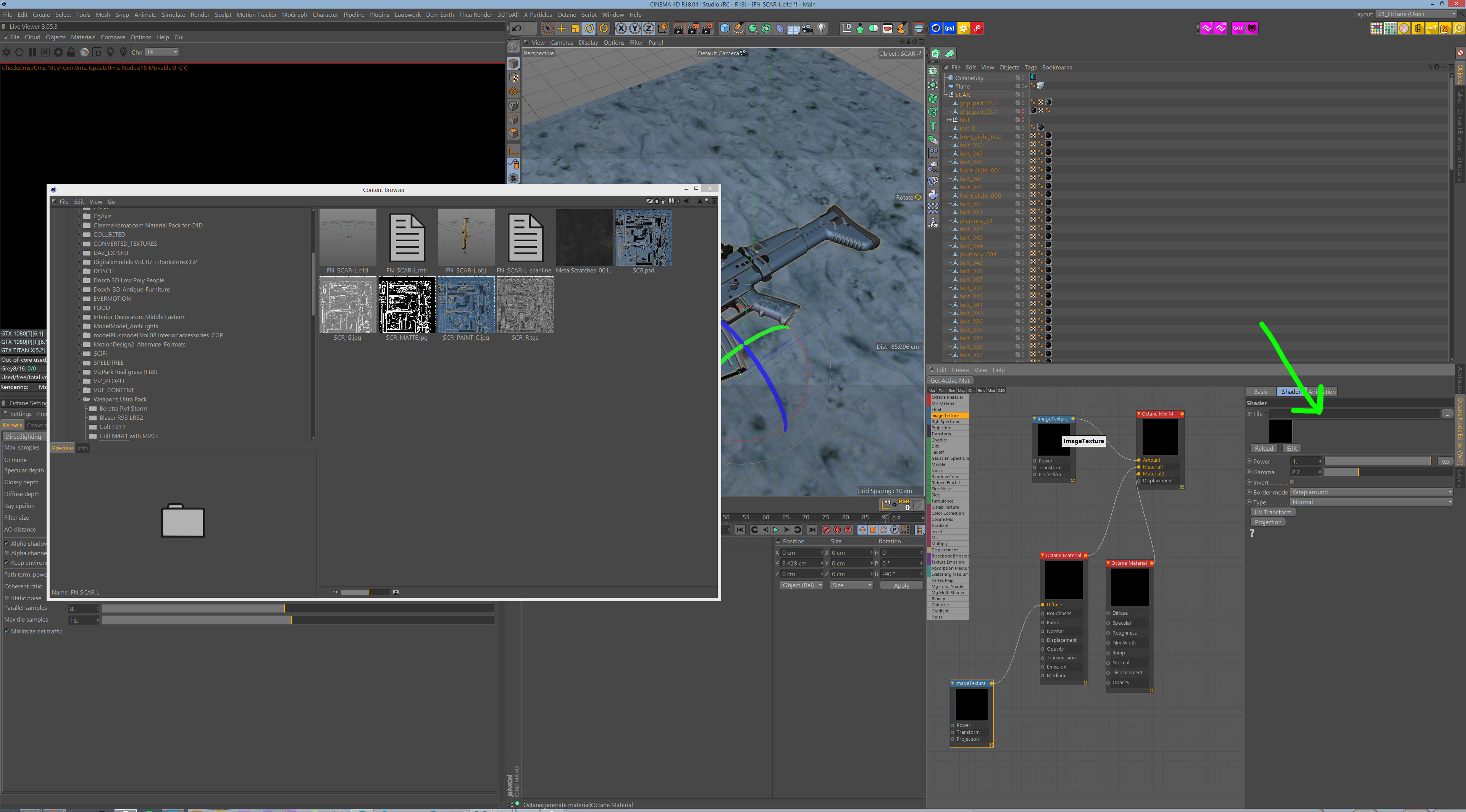Click the Render to Picture Viewer icon
This screenshot has height=812, width=1466.
(x=693, y=29)
